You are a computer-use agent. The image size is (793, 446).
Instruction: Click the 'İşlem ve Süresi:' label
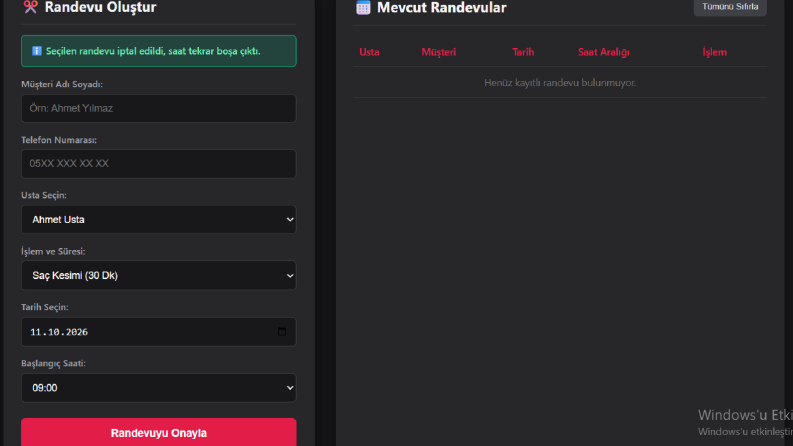(x=53, y=251)
